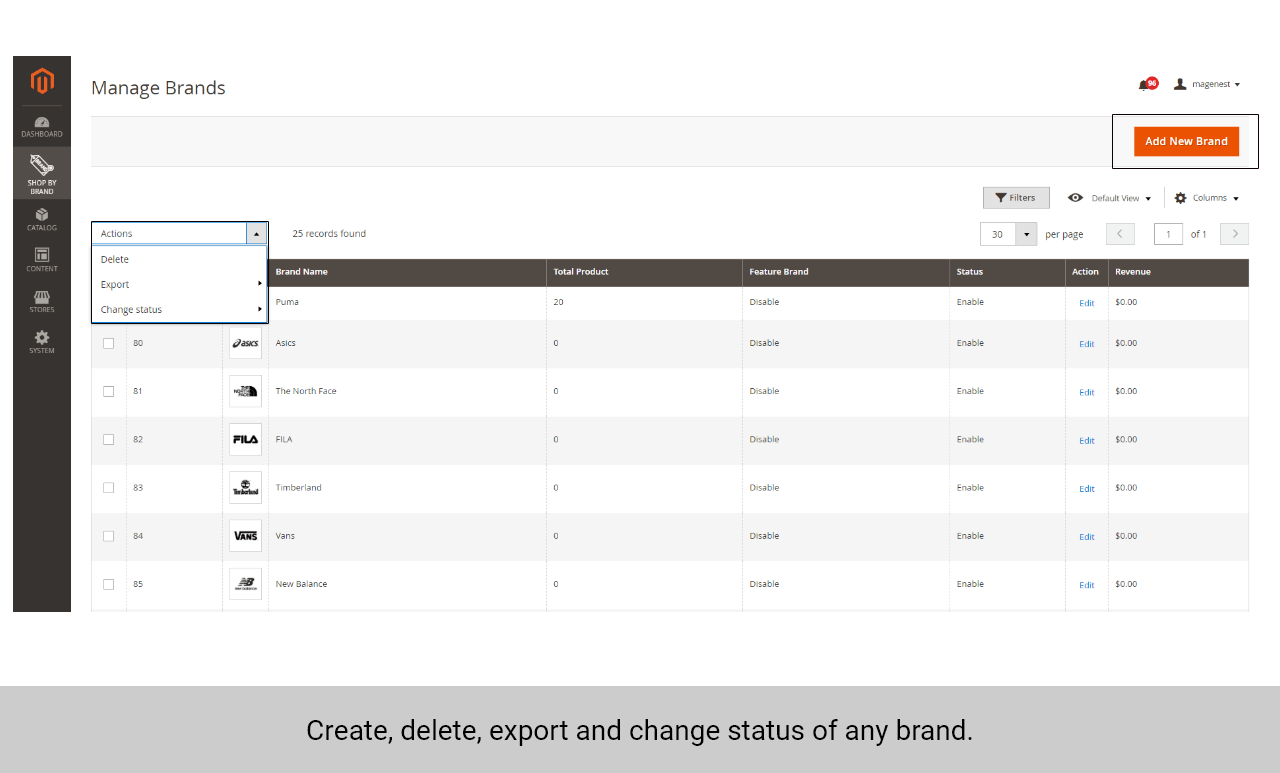Collapse the Actions dropdown

coord(257,233)
